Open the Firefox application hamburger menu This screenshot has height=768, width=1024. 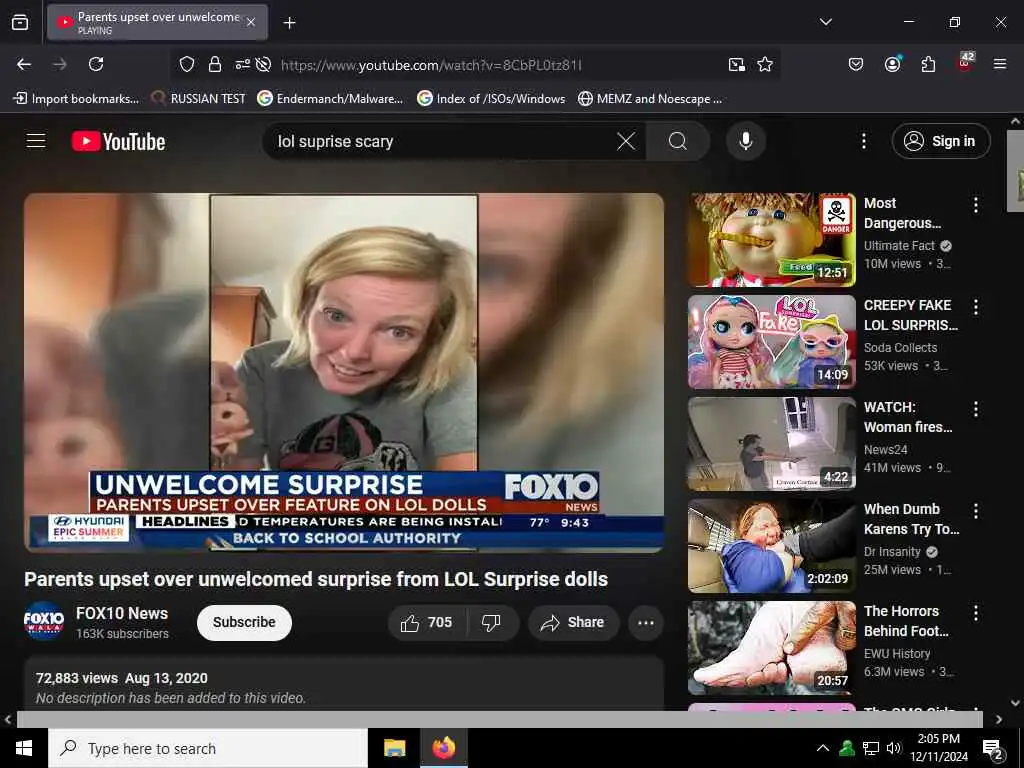[1000, 64]
